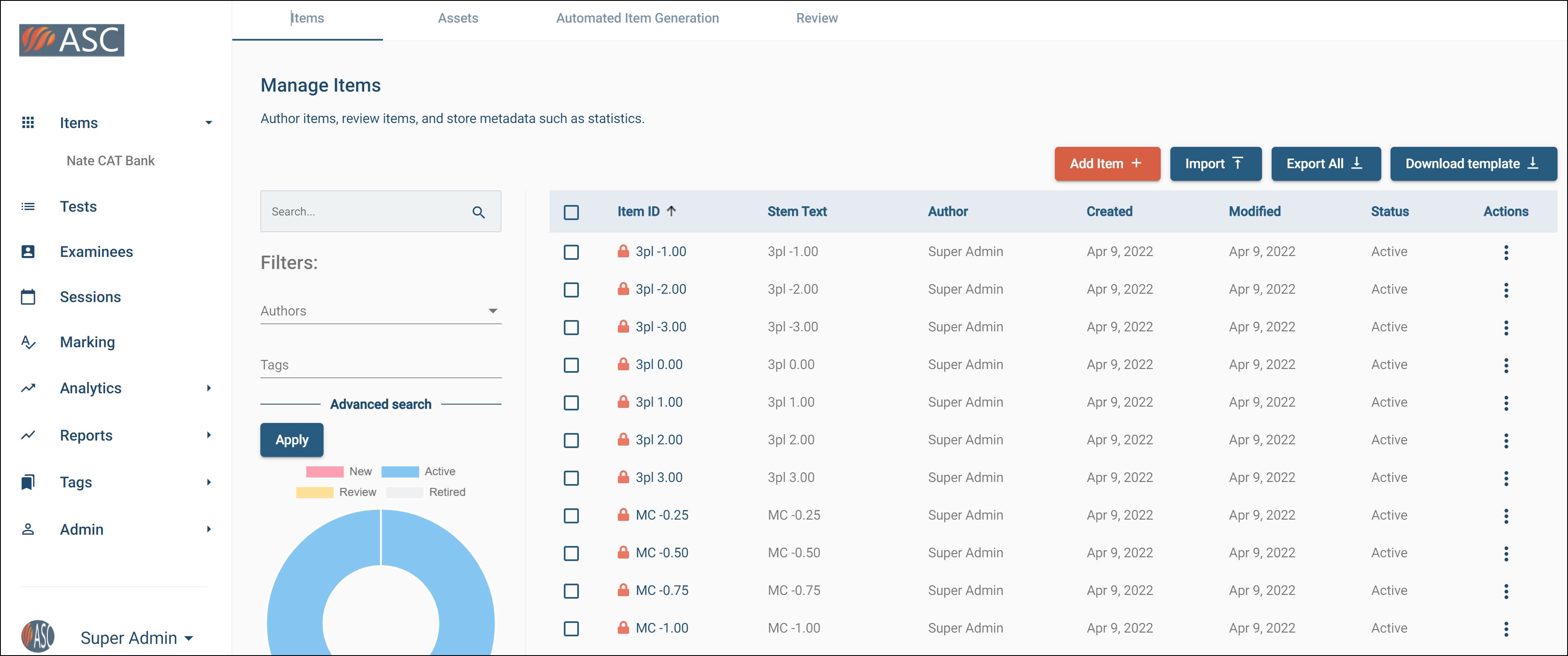Click the Add Item button
1568x656 pixels.
pos(1107,164)
